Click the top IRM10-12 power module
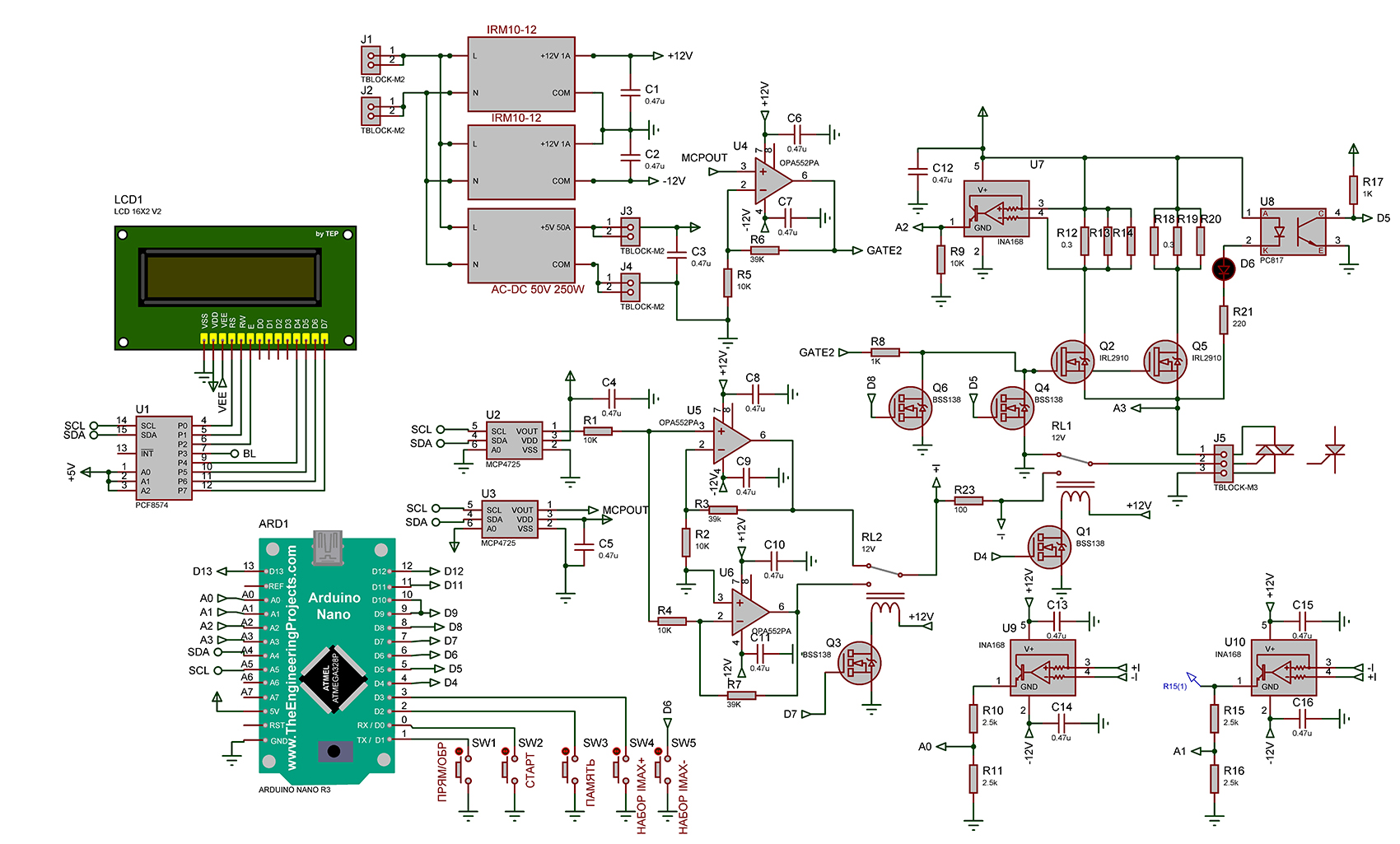 [x=521, y=74]
